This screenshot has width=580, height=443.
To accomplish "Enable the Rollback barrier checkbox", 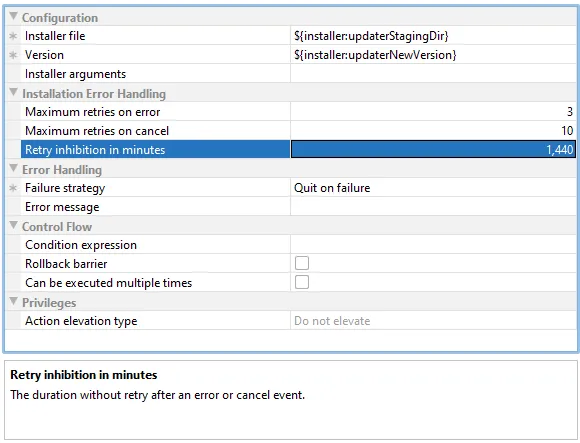I will click(x=302, y=263).
